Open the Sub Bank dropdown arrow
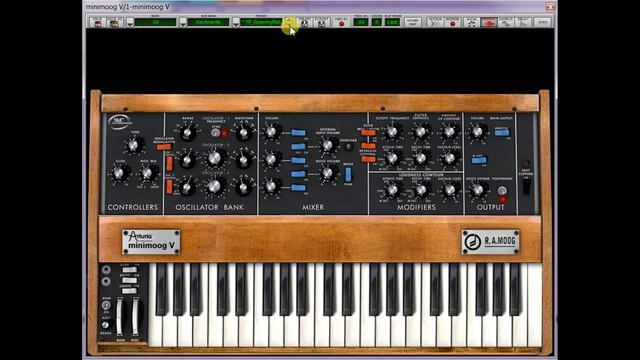 click(x=183, y=23)
